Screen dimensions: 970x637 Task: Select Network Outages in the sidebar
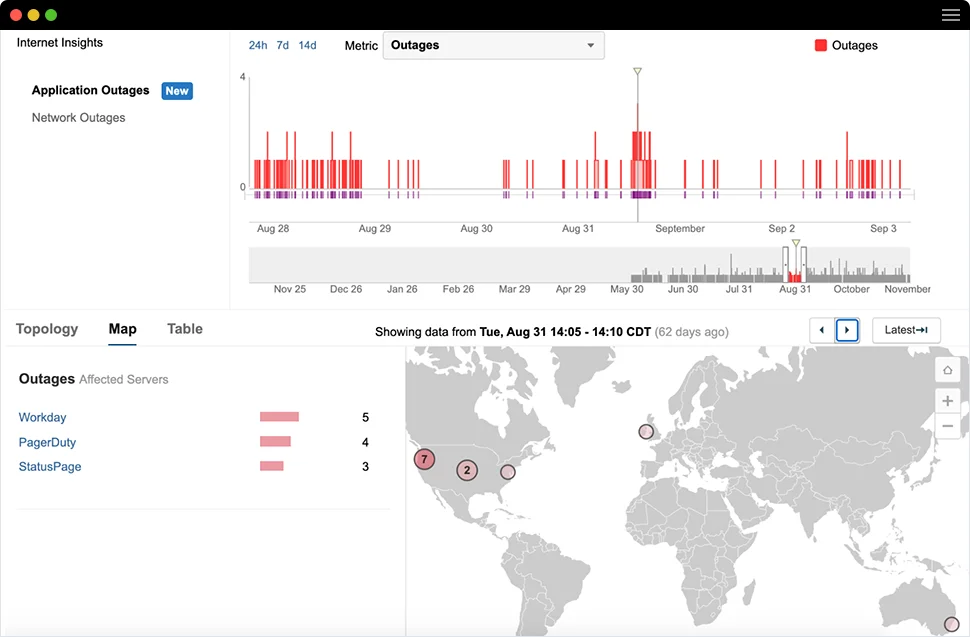click(78, 117)
